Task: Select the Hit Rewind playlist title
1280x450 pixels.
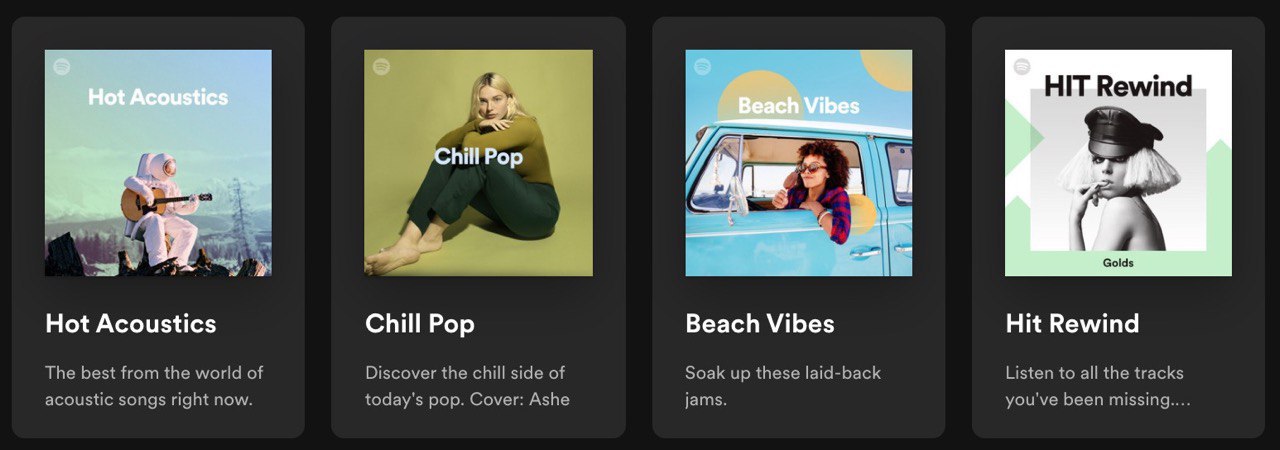Action: click(x=1072, y=324)
